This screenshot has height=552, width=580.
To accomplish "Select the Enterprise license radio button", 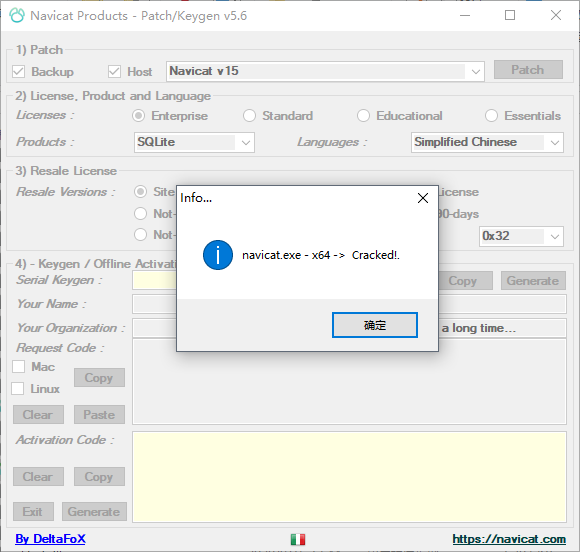I will (x=138, y=116).
